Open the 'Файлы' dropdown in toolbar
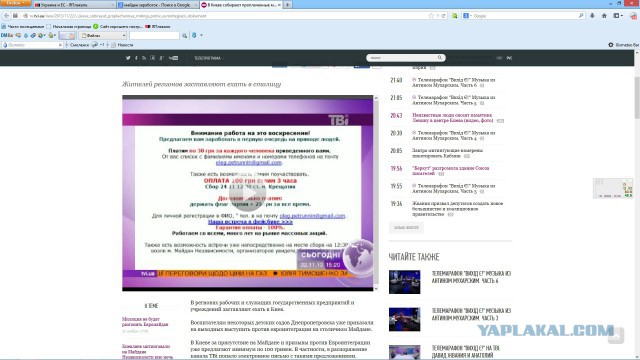Viewport: 640px width, 360px height. [103, 36]
